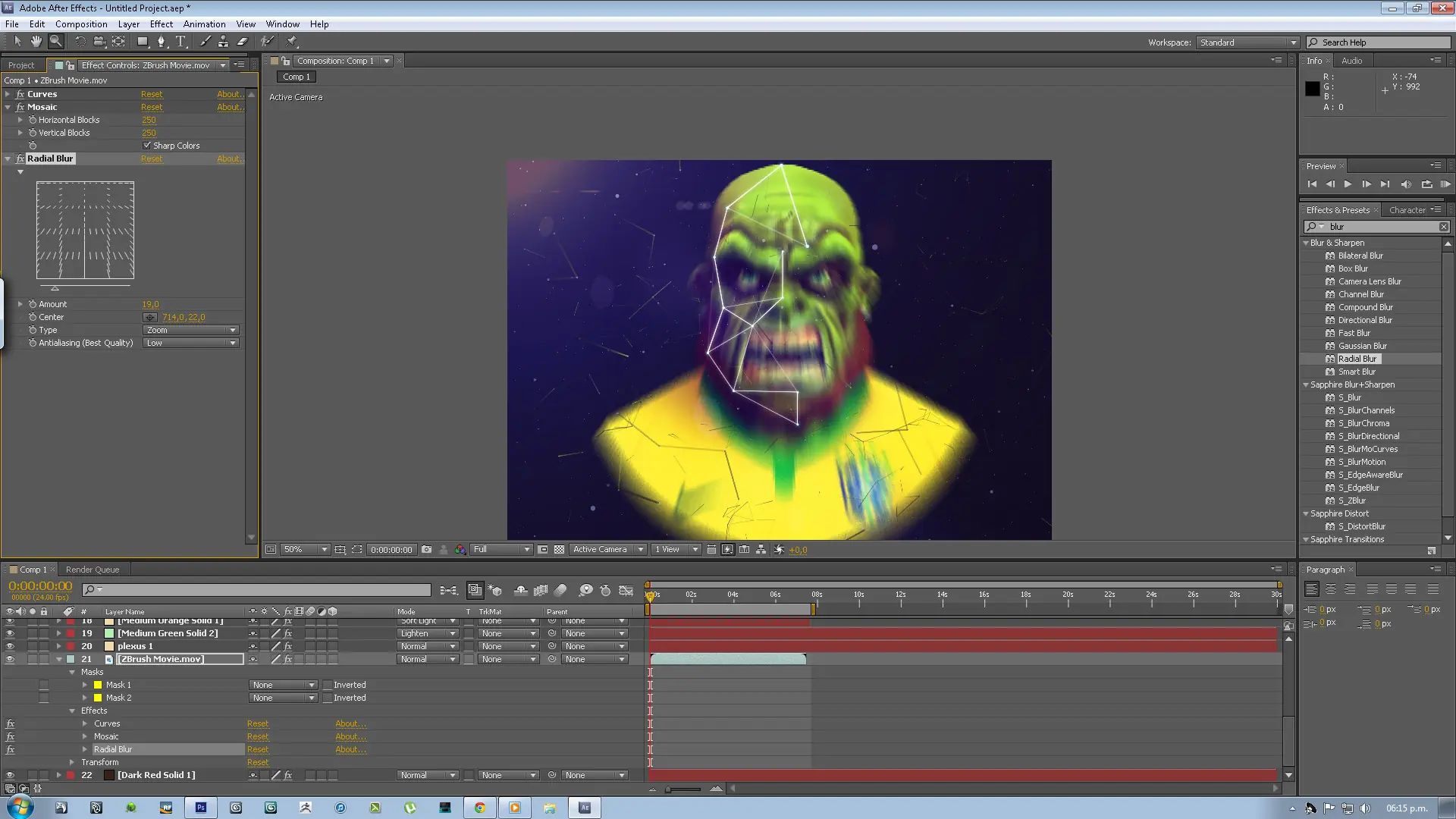Reset the Radial Blur effect

[152, 158]
